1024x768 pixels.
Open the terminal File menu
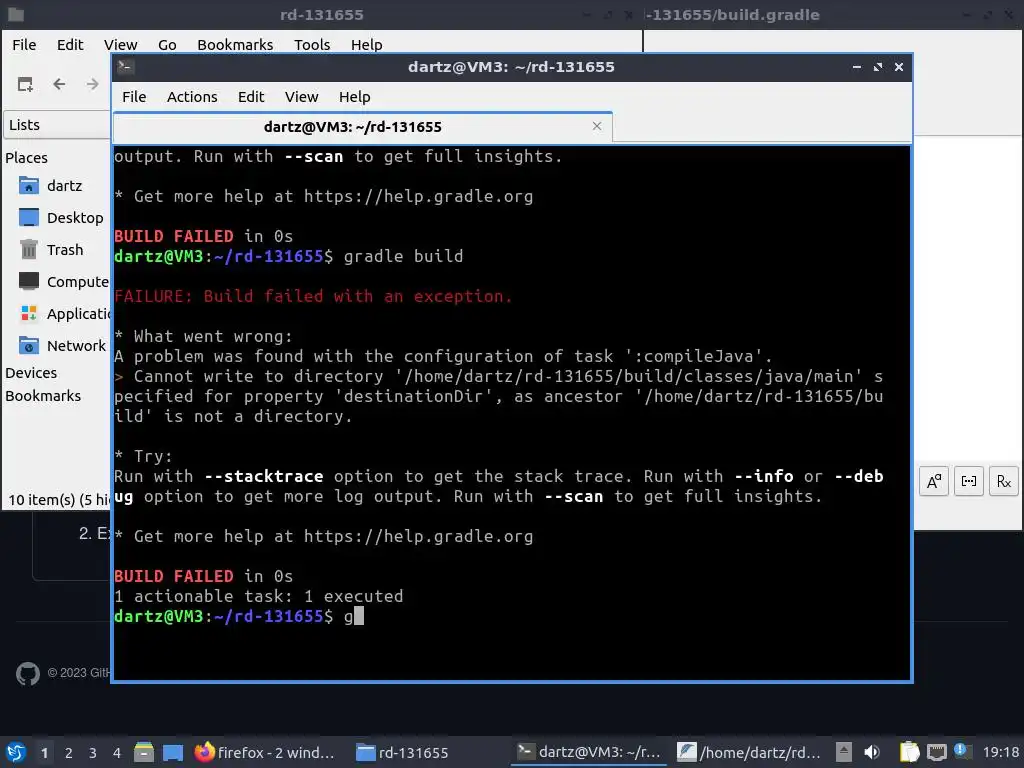(x=134, y=97)
